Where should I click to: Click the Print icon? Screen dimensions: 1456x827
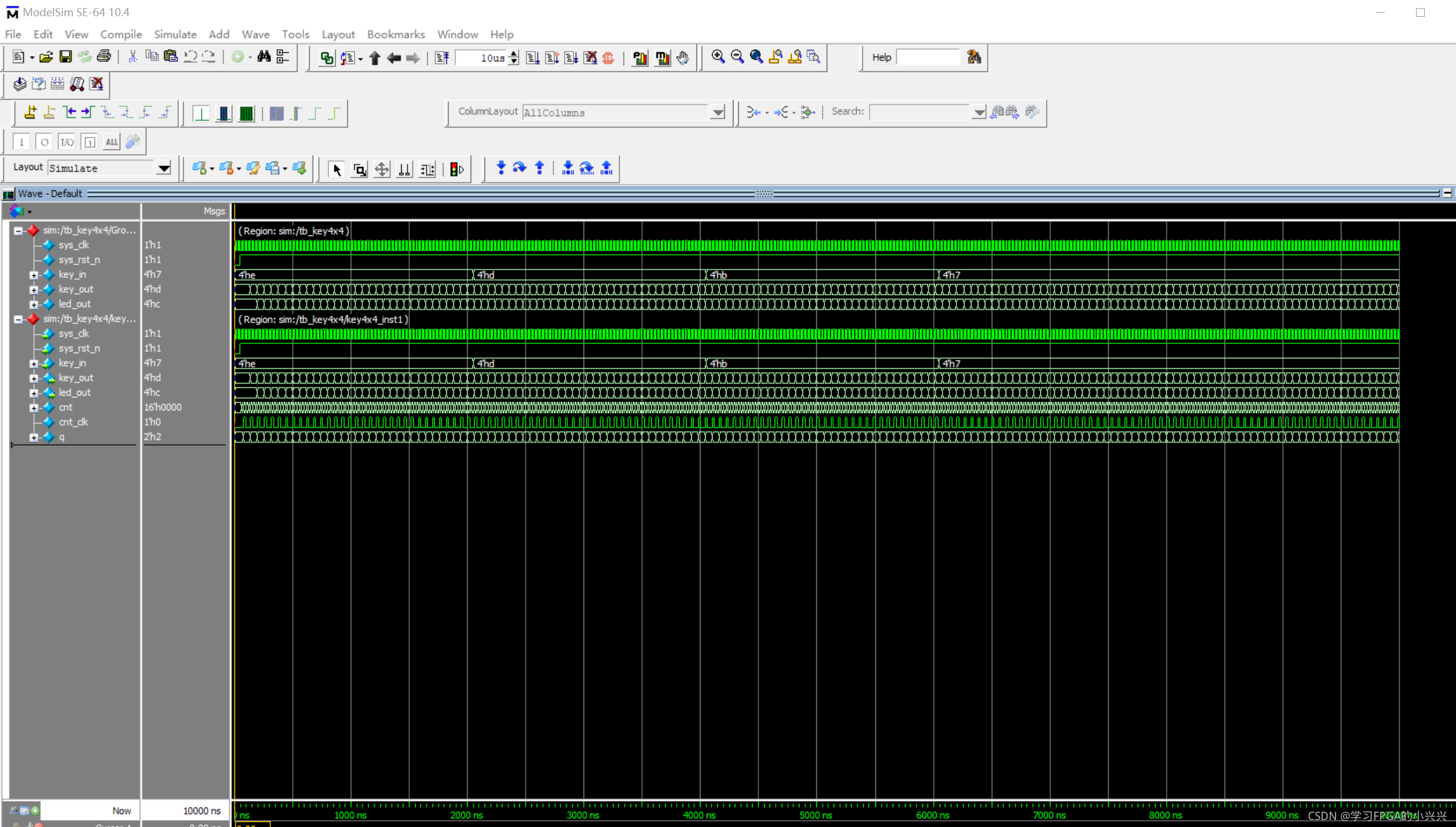click(x=104, y=57)
